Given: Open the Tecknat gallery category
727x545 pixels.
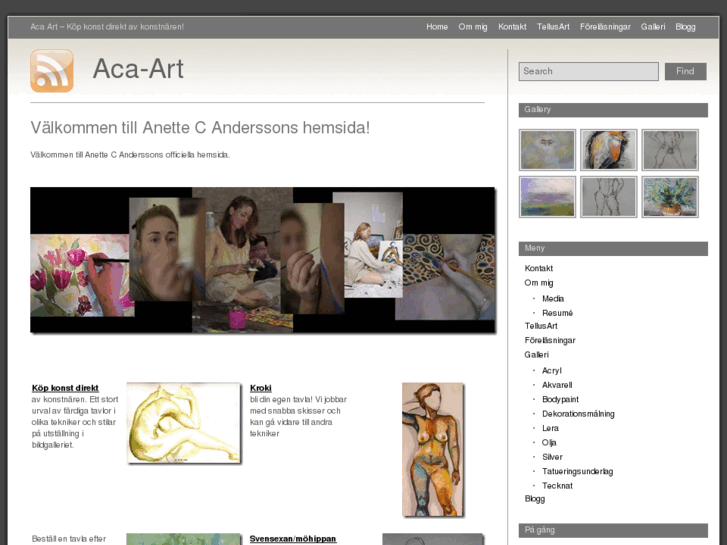Looking at the screenshot, I should click(x=557, y=486).
